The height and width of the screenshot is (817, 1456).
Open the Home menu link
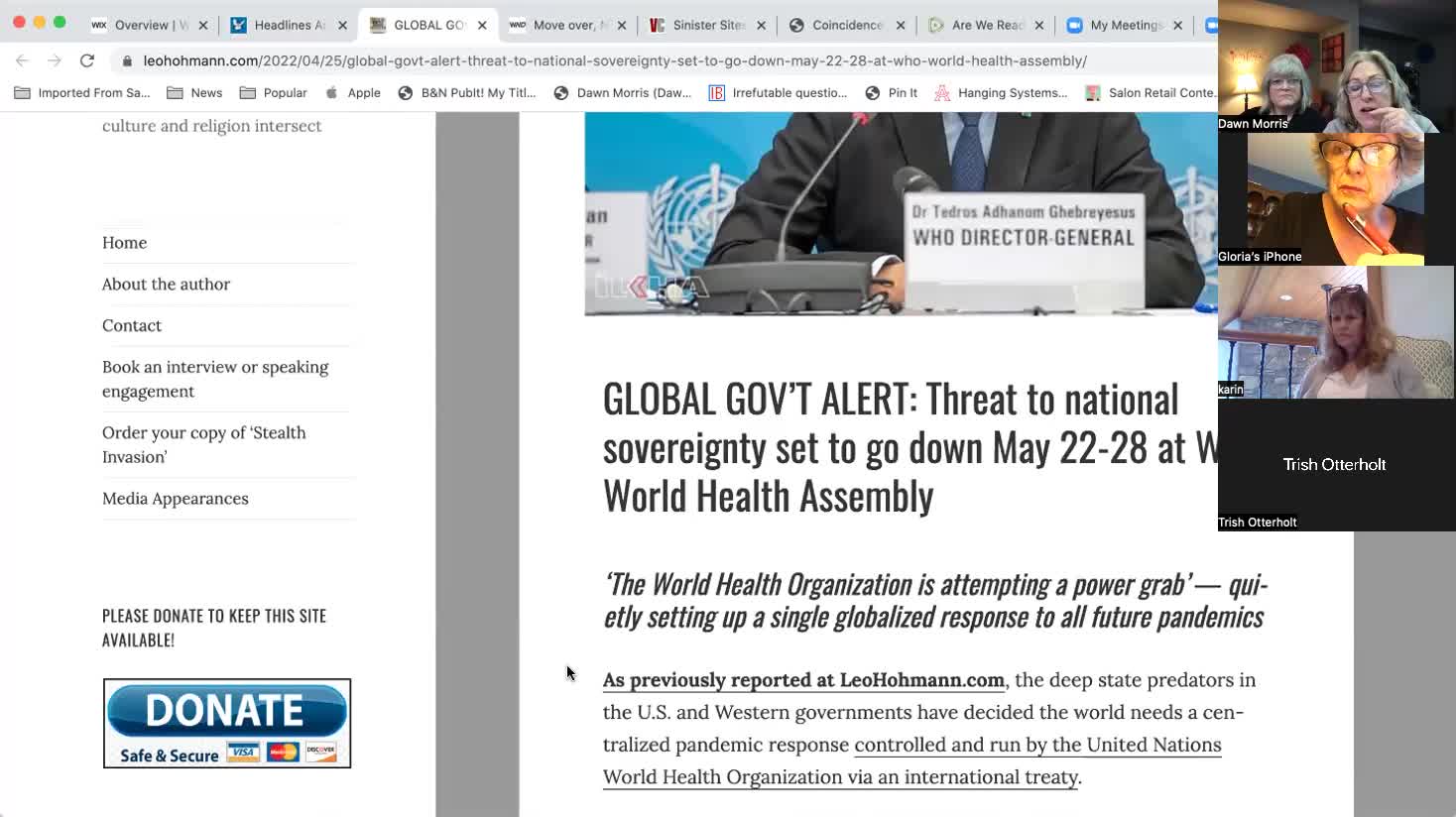[124, 243]
